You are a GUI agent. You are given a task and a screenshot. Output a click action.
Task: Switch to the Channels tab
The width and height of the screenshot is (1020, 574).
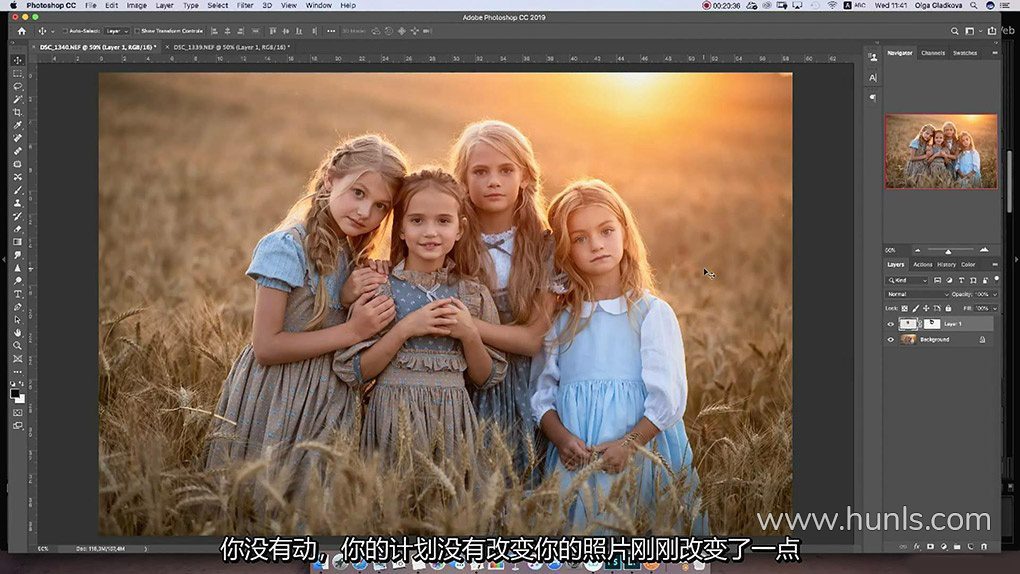933,53
